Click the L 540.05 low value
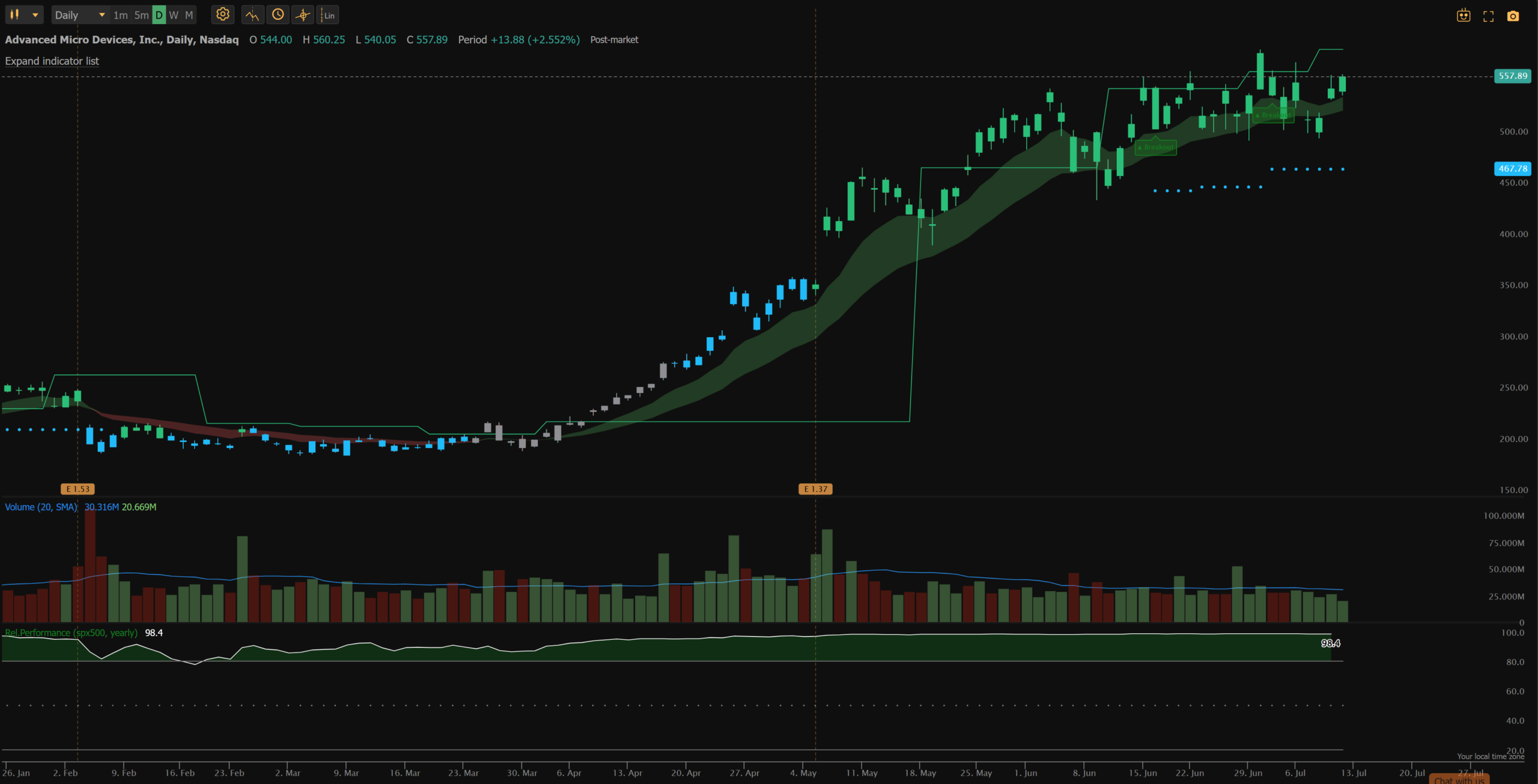The width and height of the screenshot is (1538, 784). (375, 40)
